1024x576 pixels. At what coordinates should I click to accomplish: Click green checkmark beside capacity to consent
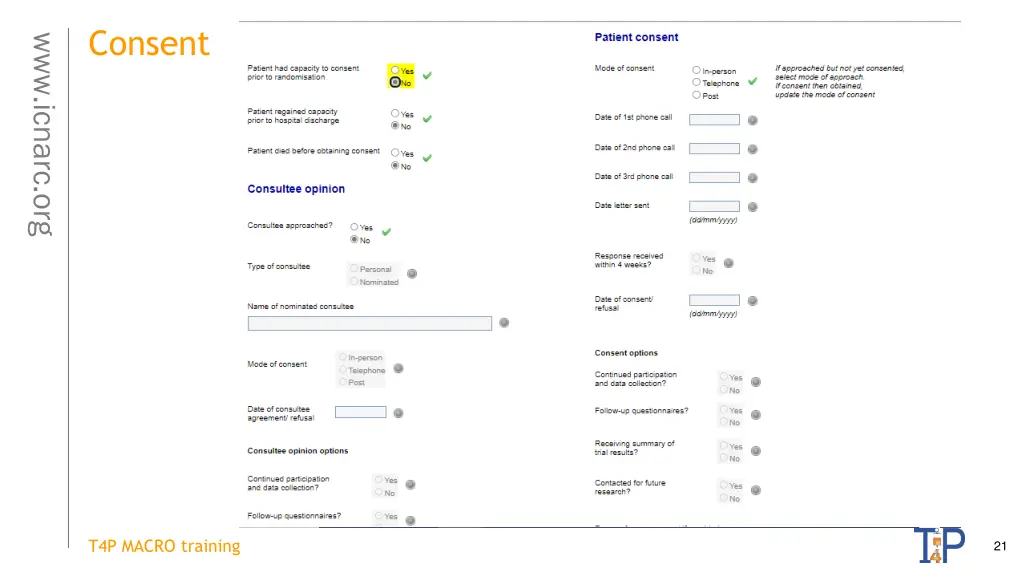[x=427, y=76]
